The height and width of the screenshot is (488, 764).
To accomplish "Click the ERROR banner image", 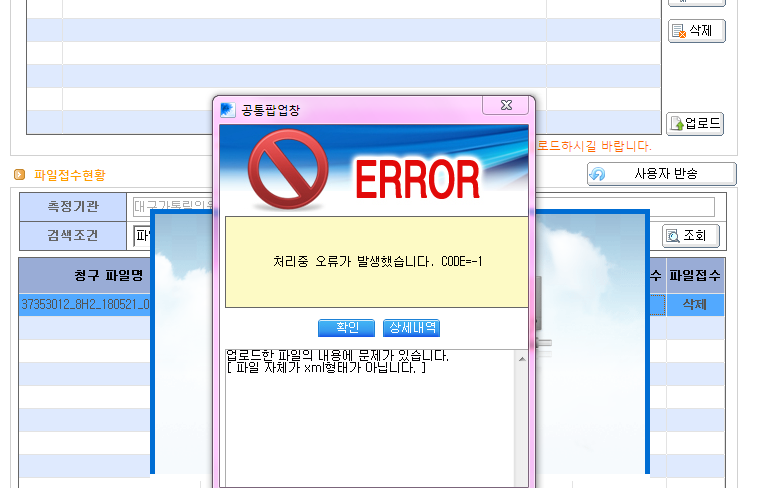I will coord(374,170).
